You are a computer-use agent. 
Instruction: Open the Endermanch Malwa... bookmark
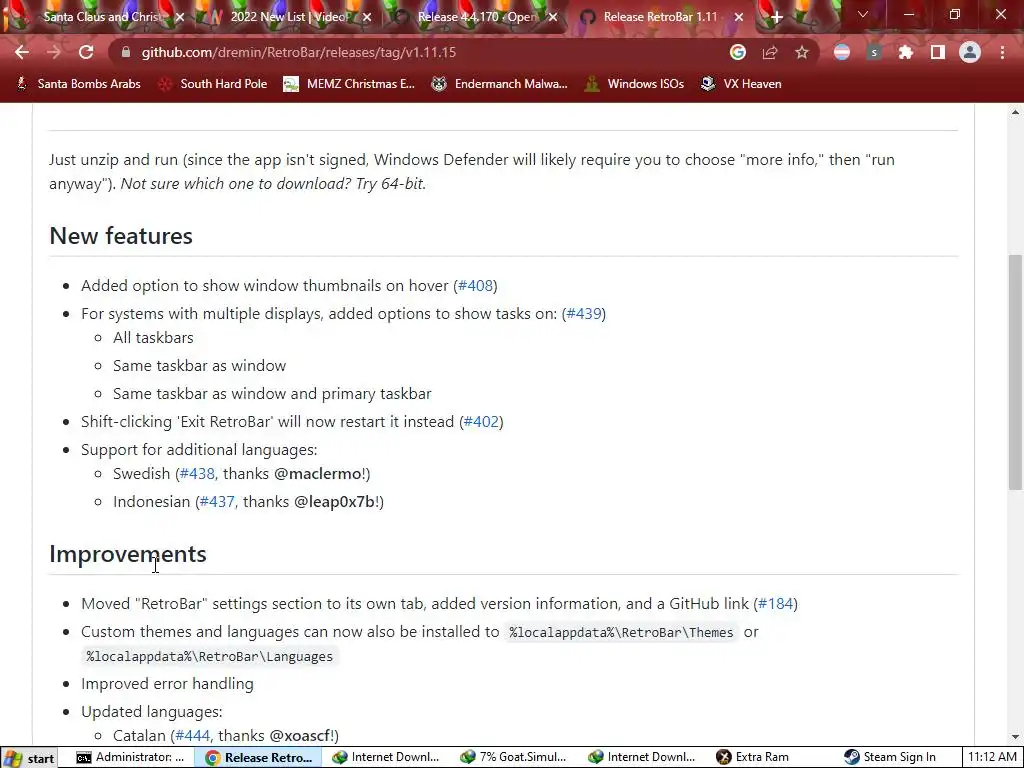click(x=500, y=84)
